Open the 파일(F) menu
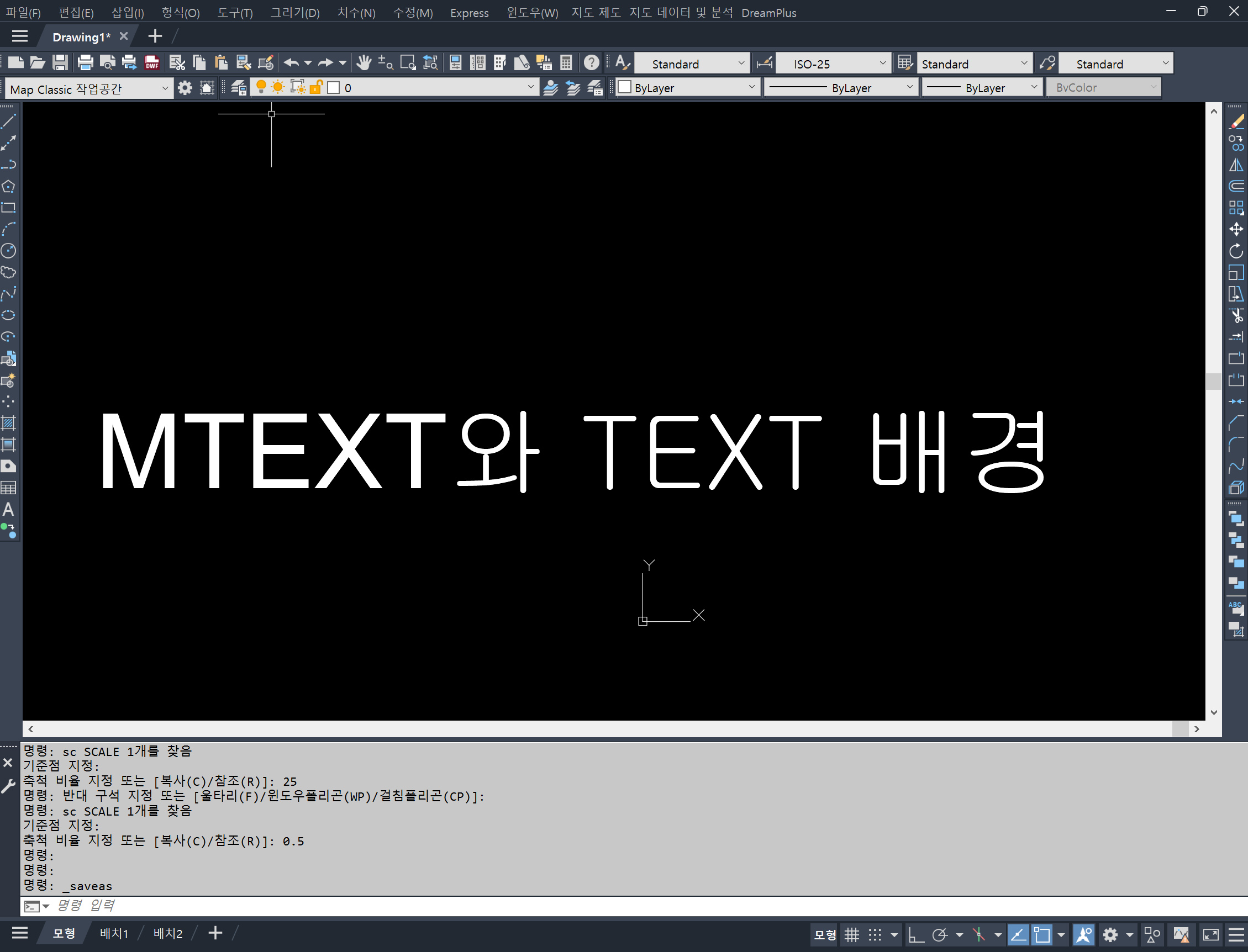The height and width of the screenshot is (952, 1248). pyautogui.click(x=23, y=13)
